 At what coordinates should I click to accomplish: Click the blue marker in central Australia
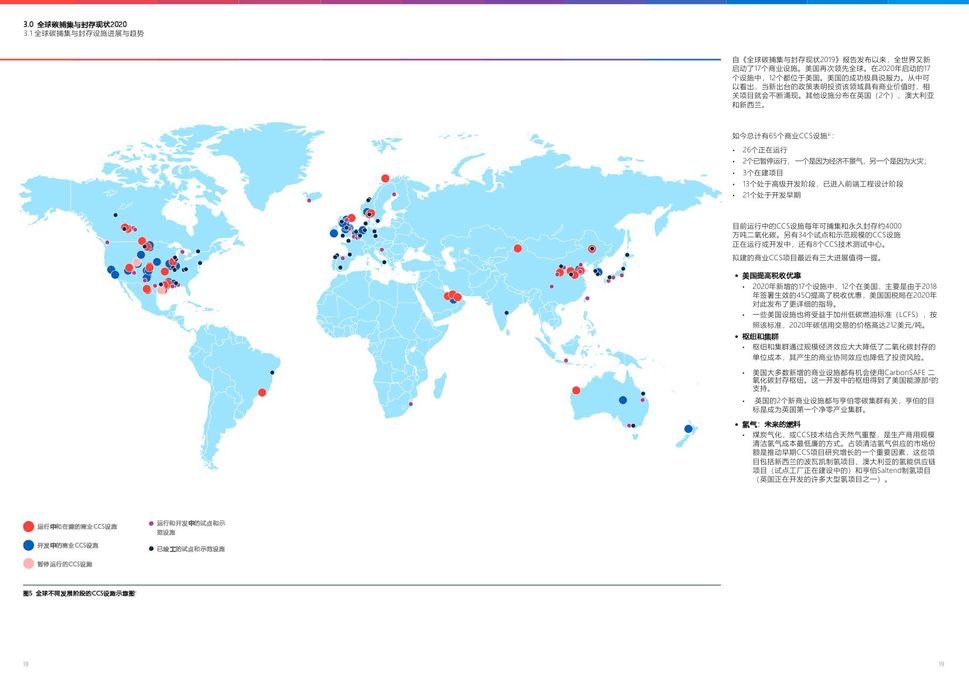pyautogui.click(x=623, y=400)
